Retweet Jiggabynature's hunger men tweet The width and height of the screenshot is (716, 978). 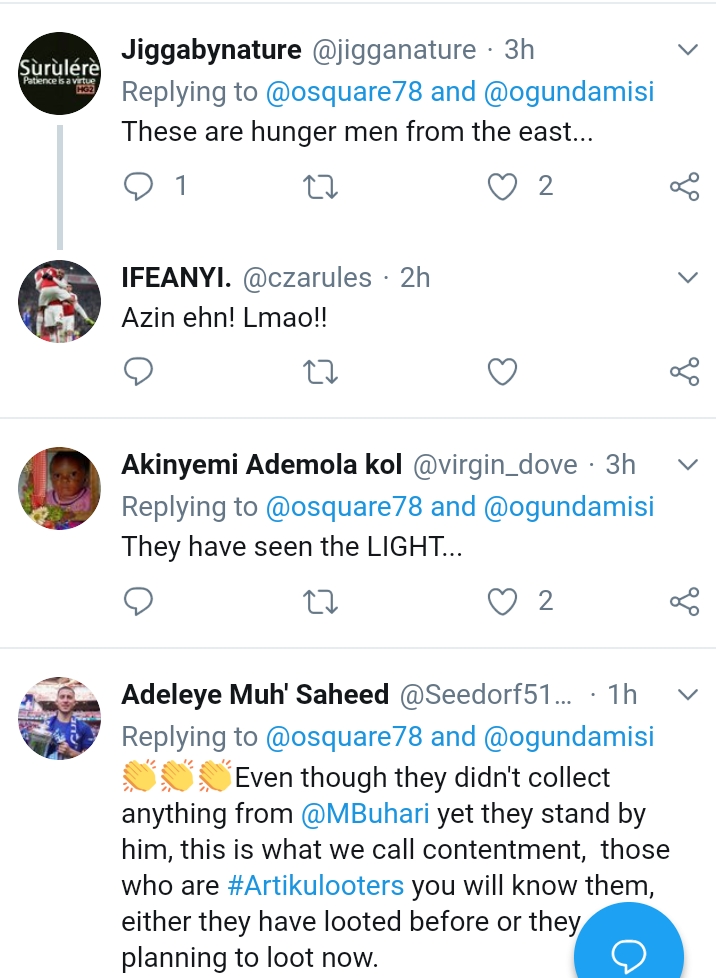(x=320, y=186)
